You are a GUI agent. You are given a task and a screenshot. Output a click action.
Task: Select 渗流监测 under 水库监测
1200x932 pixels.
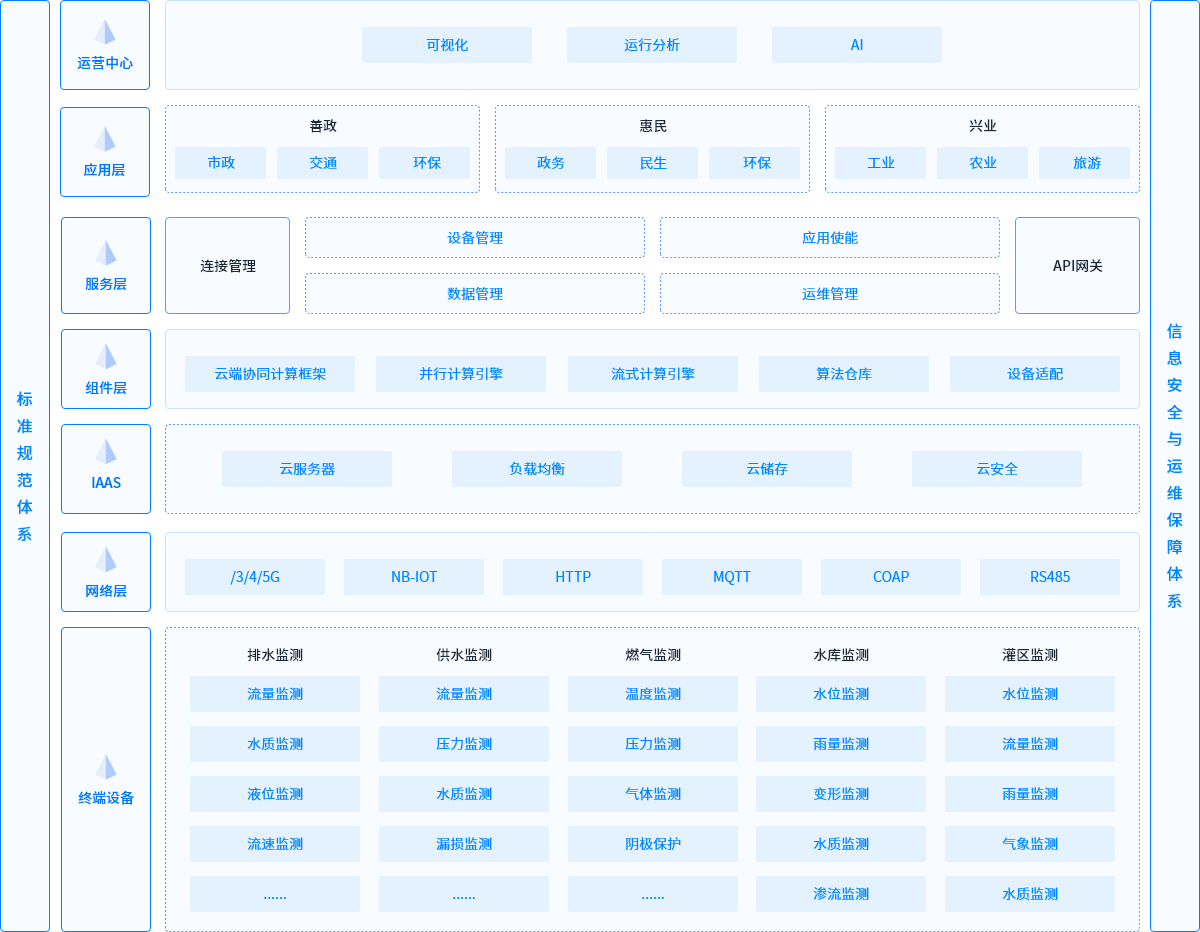click(841, 894)
